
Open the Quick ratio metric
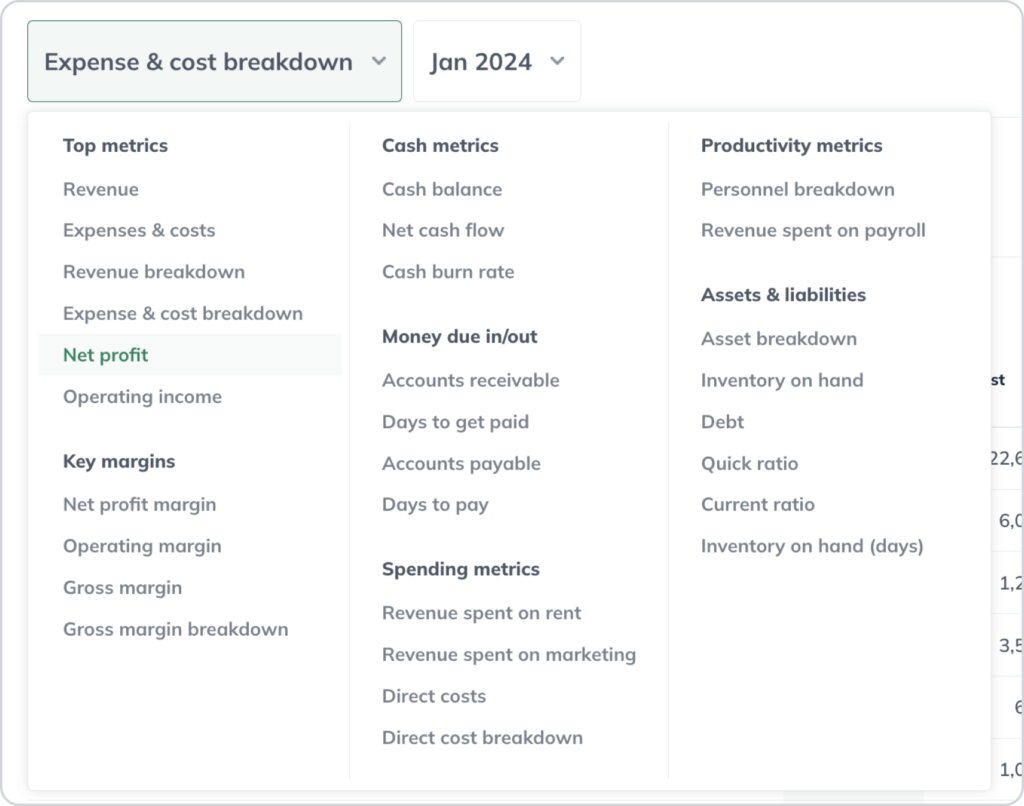pyautogui.click(x=749, y=463)
